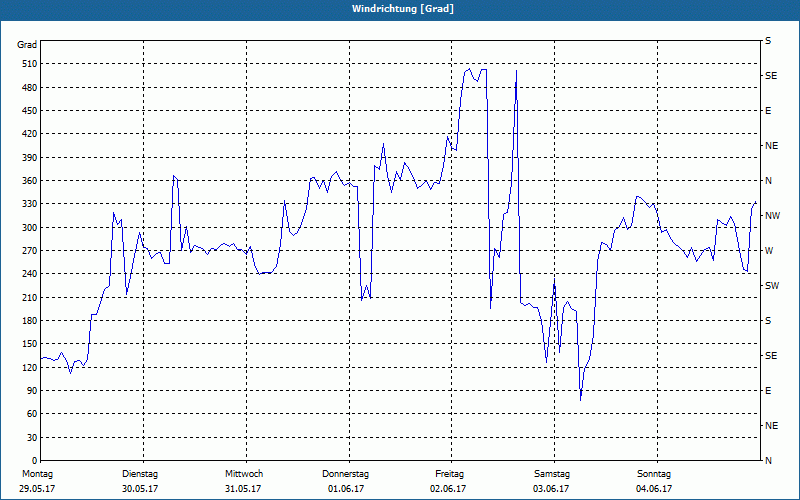Click the chart title "Windrichtung [Grad]"
800x500 pixels.
pos(403,9)
